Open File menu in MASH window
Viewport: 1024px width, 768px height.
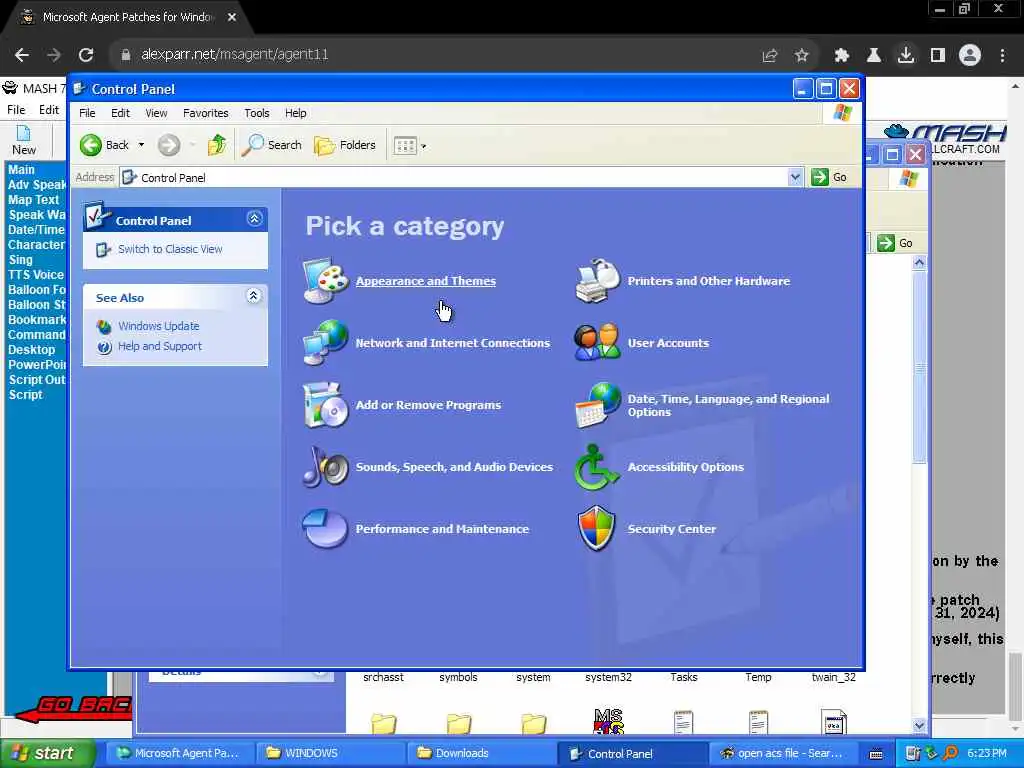tap(16, 110)
